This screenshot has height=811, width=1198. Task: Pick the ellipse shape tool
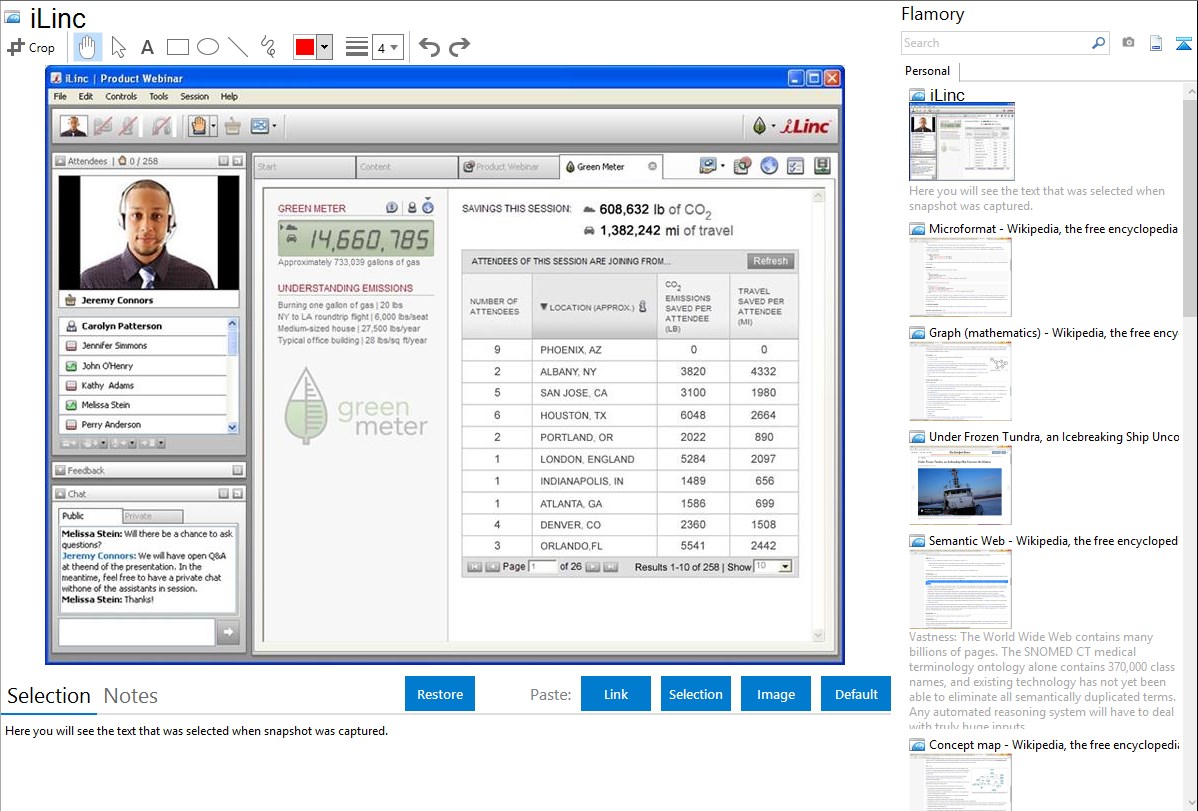coord(208,47)
